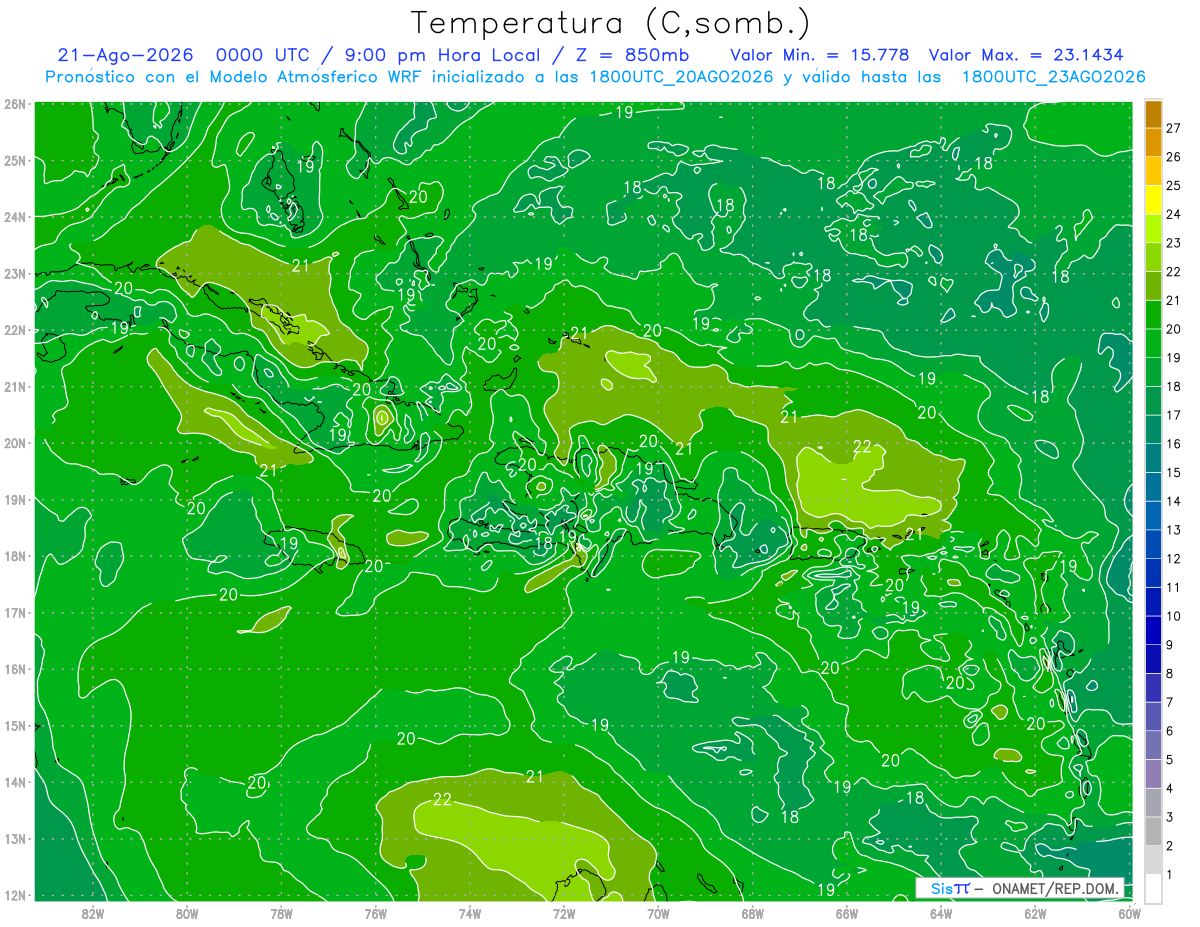This screenshot has width=1200, height=927.
Task: Click the 13N latitude axis label
Action: (15, 838)
